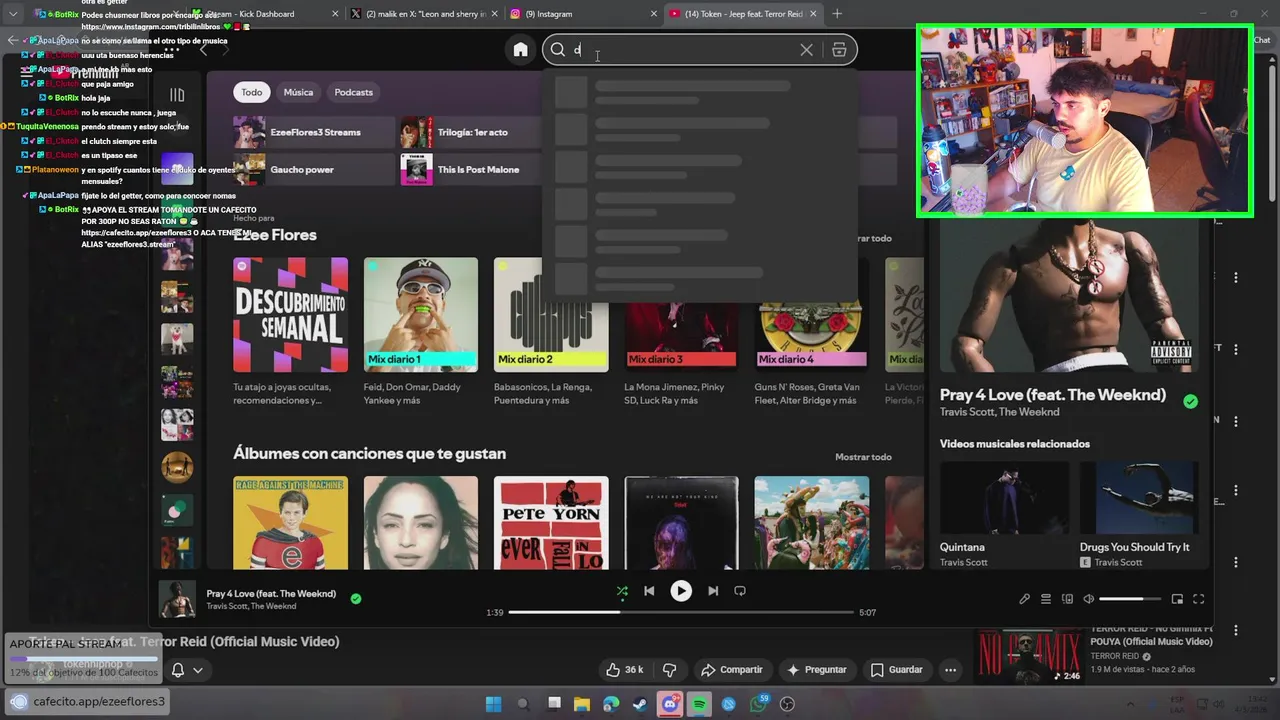Open YouTube more actions ellipsis

[951, 670]
